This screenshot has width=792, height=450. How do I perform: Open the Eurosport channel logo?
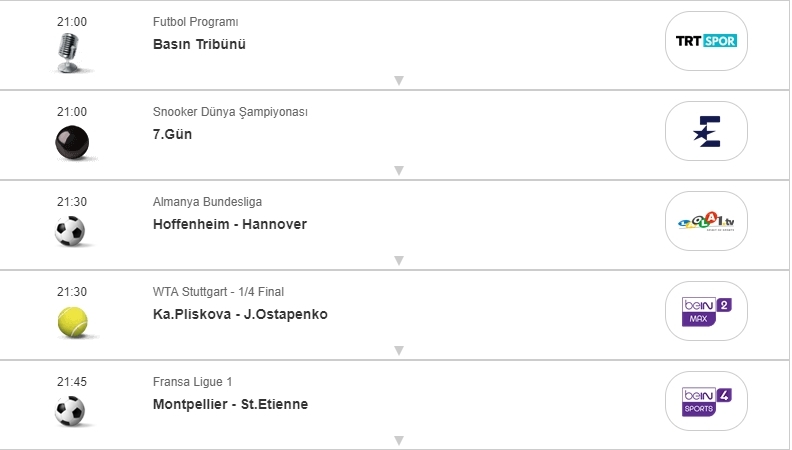(x=706, y=131)
